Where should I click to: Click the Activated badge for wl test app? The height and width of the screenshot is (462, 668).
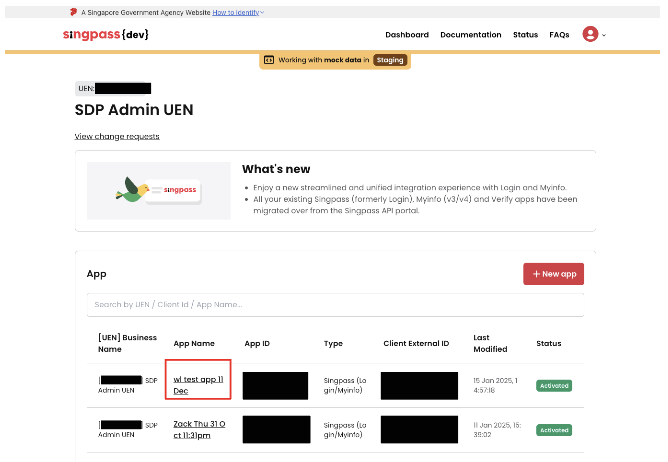(x=554, y=386)
